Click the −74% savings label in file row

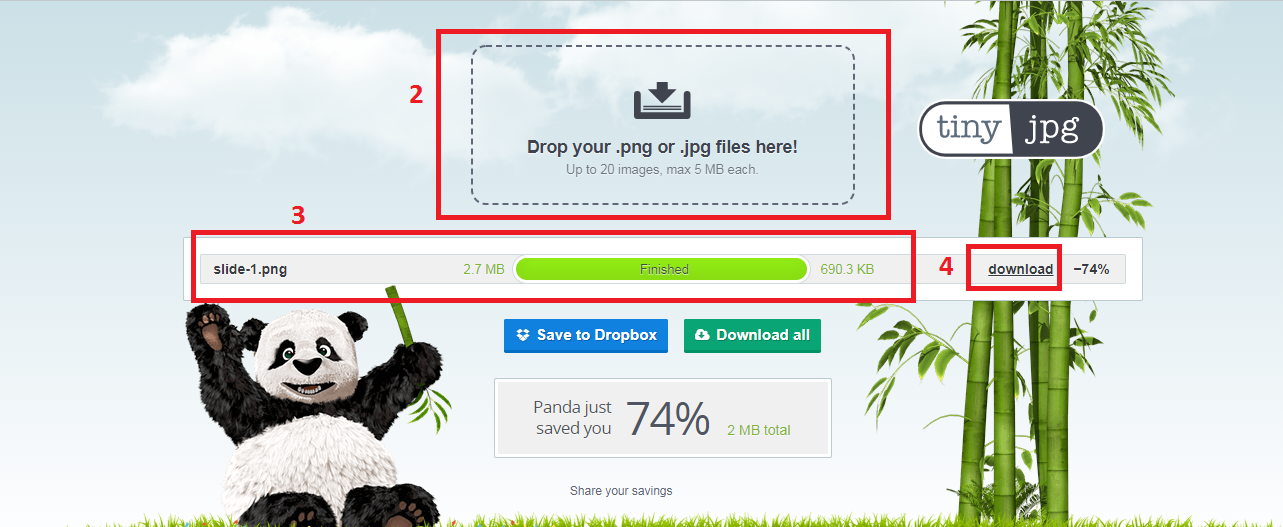point(1091,269)
